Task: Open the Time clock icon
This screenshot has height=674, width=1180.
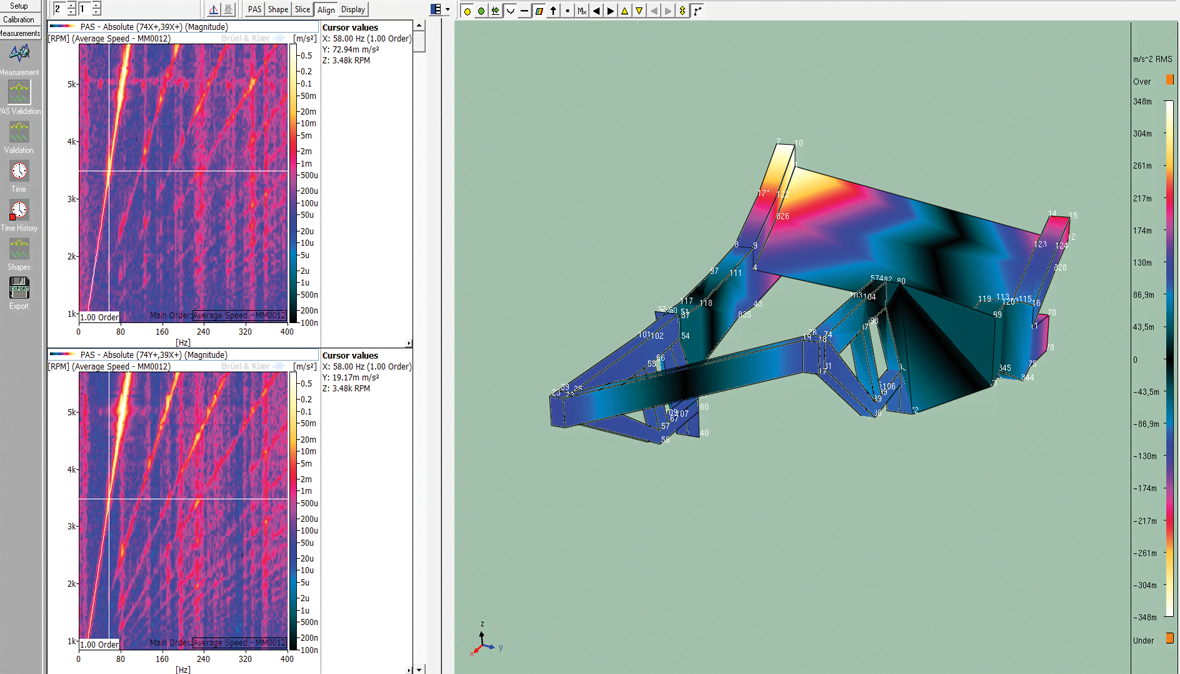Action: click(x=19, y=171)
